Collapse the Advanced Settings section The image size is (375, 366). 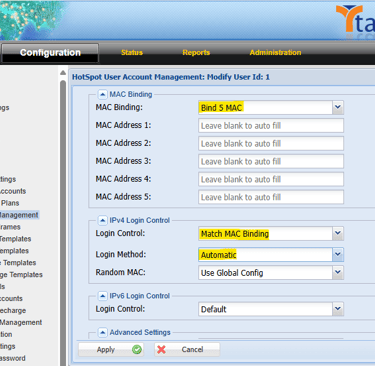(x=102, y=332)
